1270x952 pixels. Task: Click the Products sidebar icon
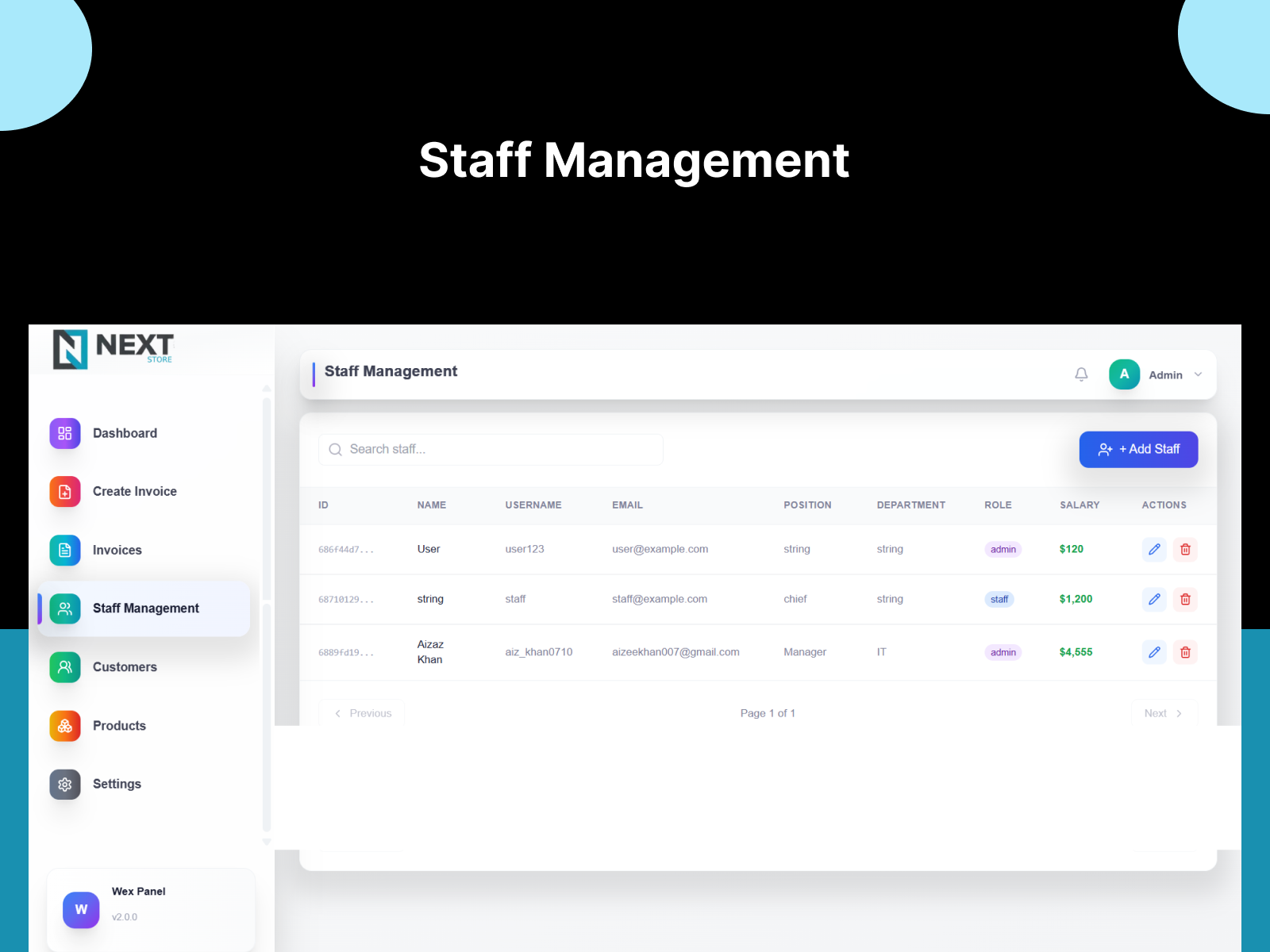coord(65,726)
